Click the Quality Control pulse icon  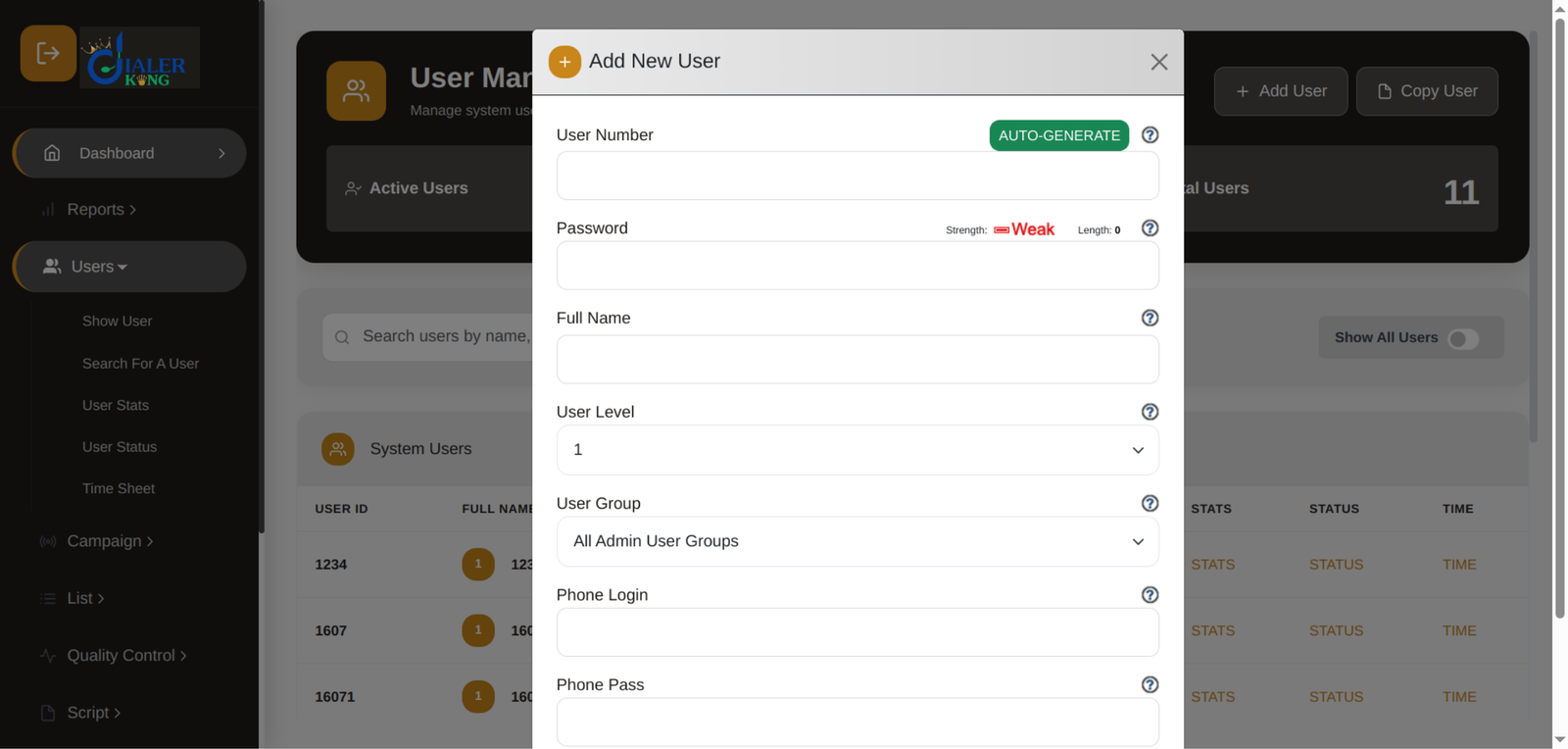(48, 656)
